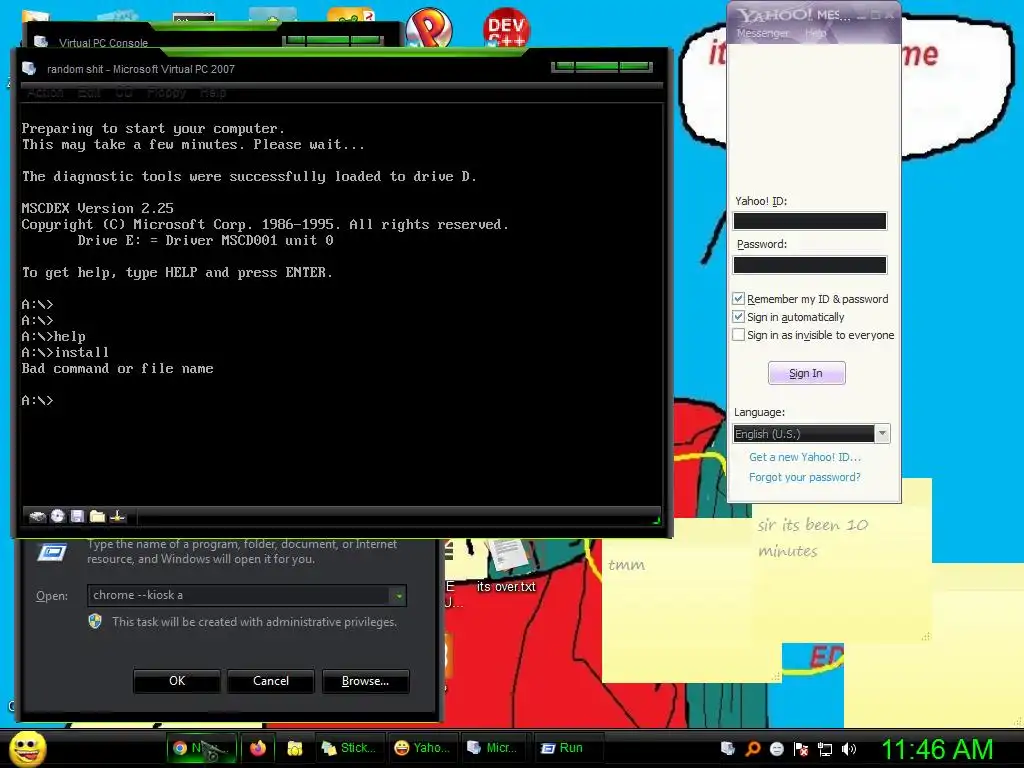This screenshot has height=768, width=1024.
Task: Click the sticky note saying 'sir its been 10 minutes'
Action: pyautogui.click(x=842, y=568)
